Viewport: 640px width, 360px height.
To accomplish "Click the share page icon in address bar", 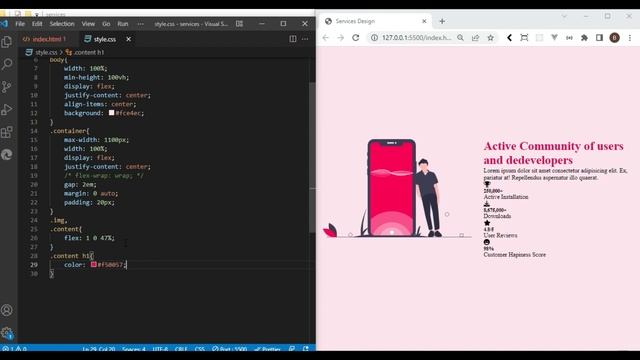I will click(476, 38).
